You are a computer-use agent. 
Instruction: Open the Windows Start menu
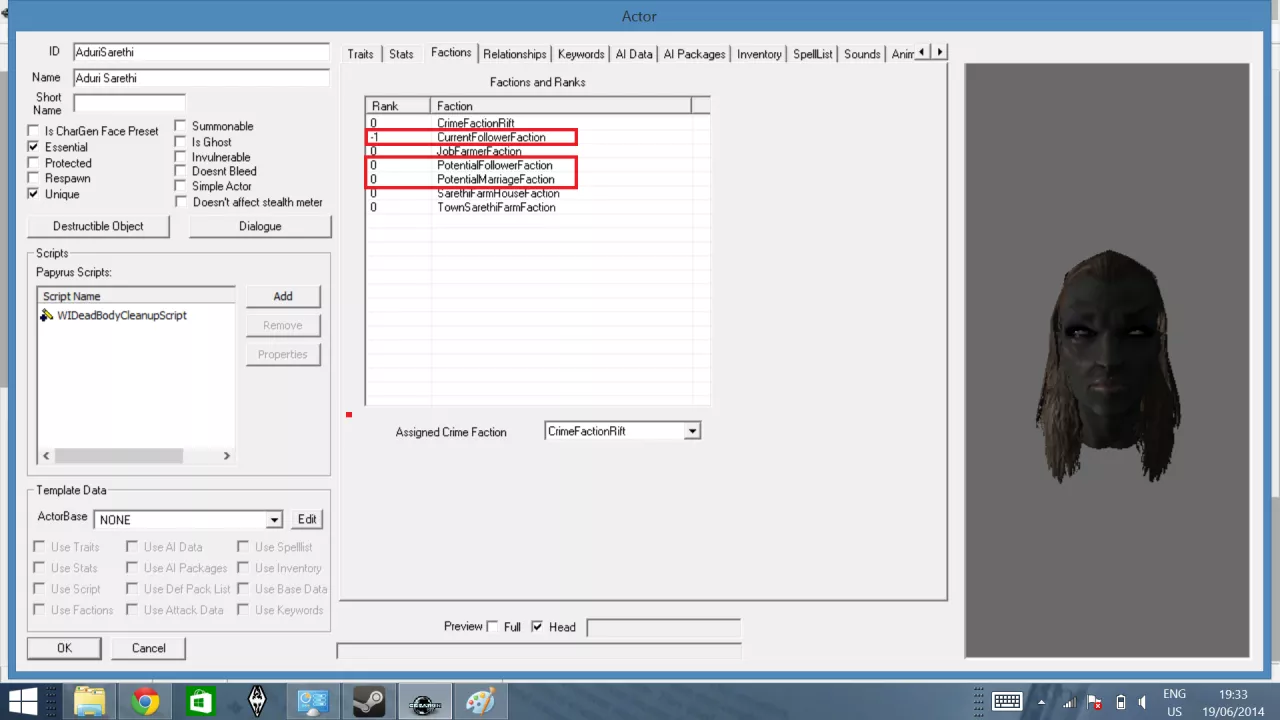23,702
